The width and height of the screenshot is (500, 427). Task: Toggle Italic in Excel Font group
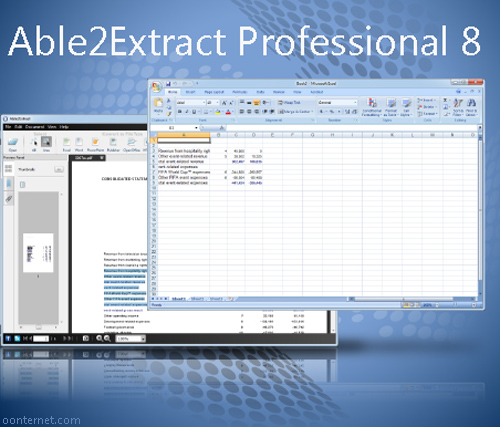[x=187, y=111]
